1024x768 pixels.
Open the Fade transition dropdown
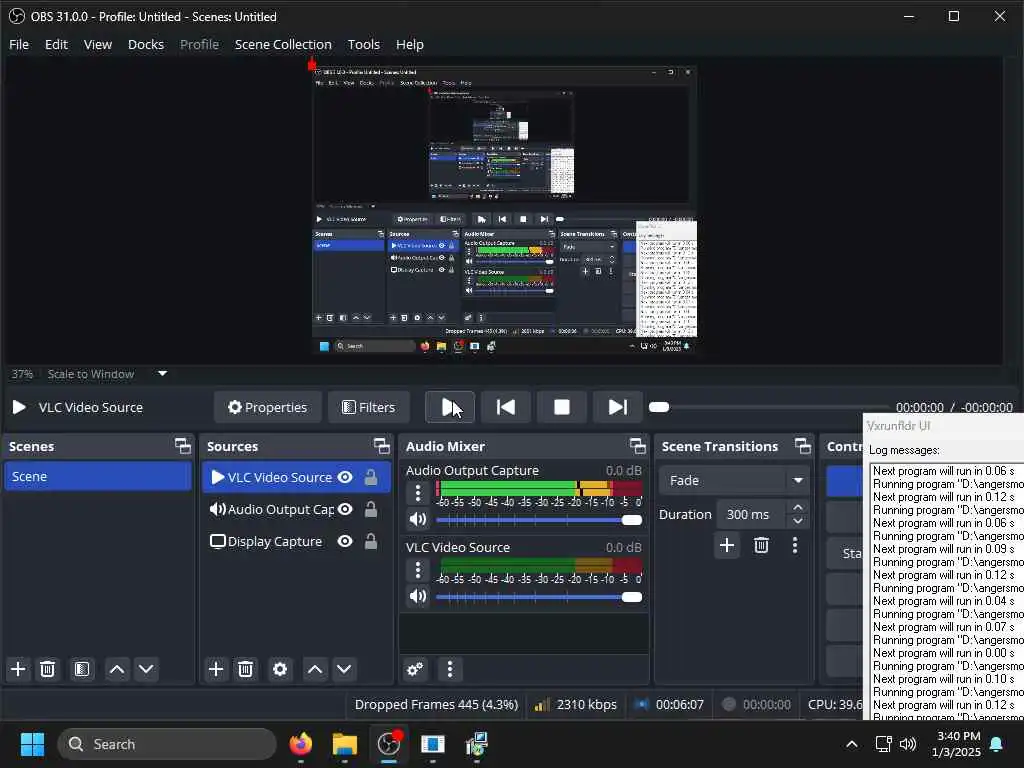coord(734,480)
